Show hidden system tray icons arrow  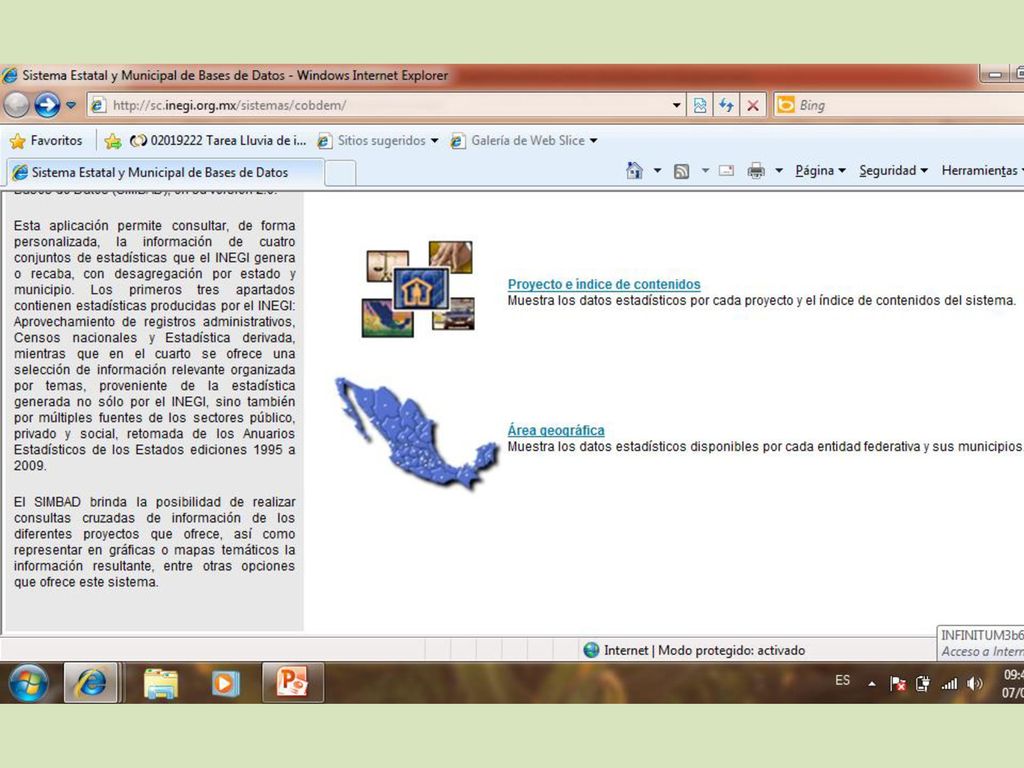click(x=872, y=684)
